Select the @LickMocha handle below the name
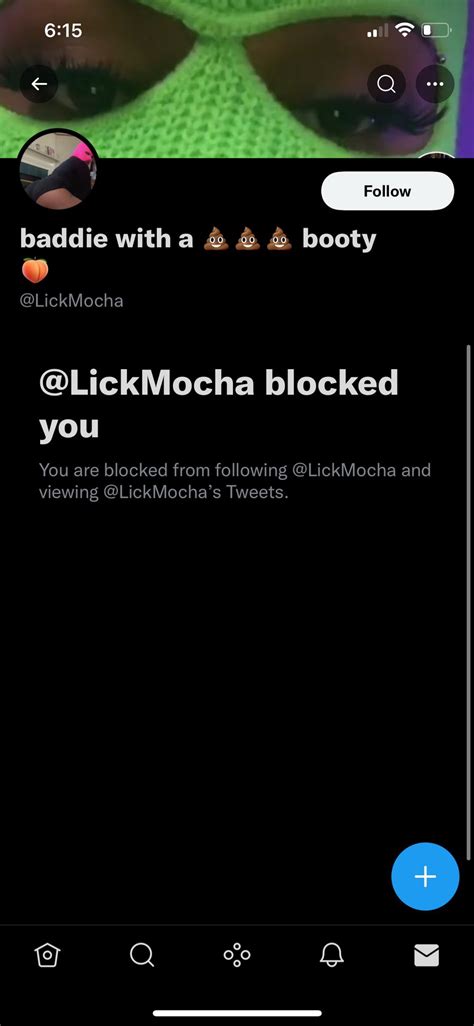 (x=72, y=301)
